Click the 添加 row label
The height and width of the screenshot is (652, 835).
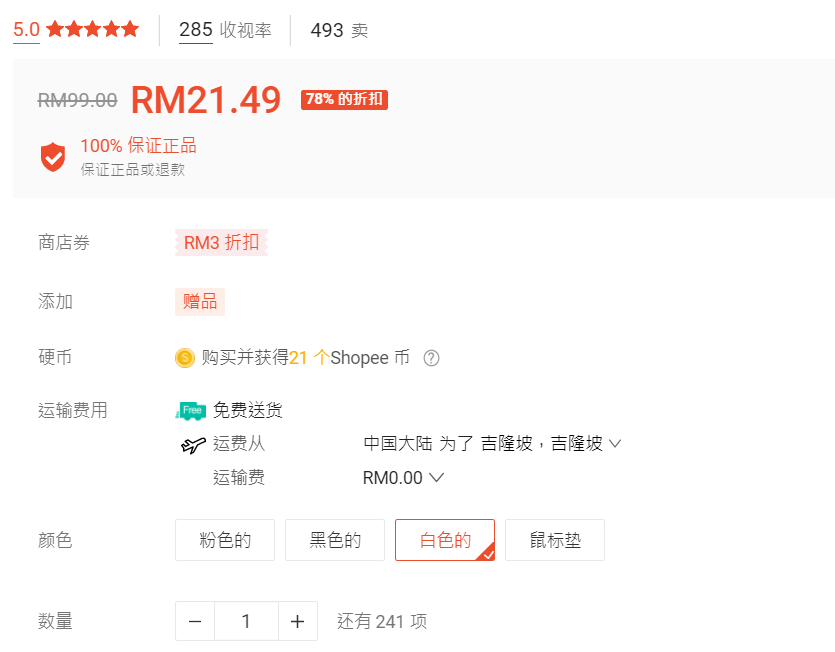pos(55,301)
